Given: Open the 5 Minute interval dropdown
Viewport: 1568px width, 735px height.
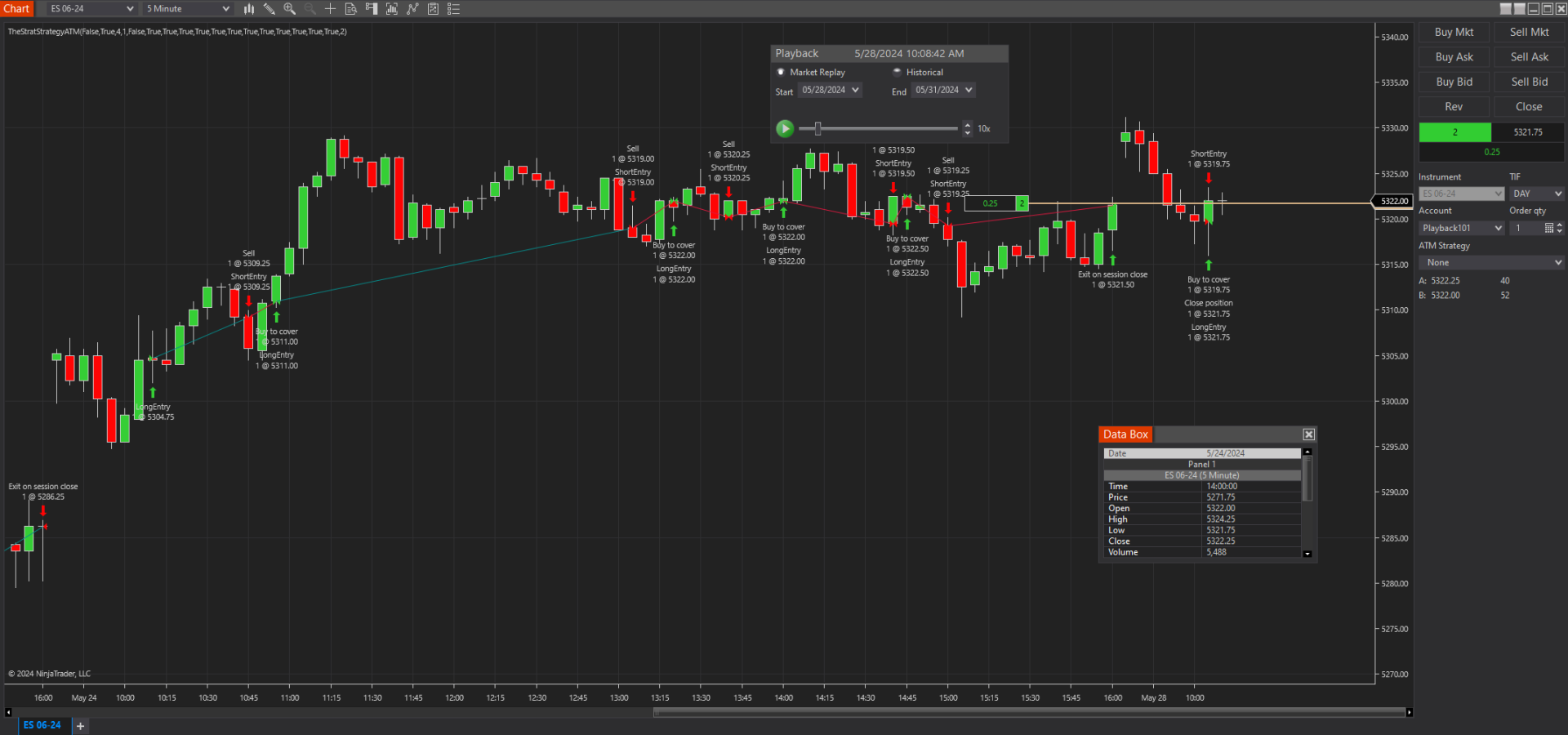Looking at the screenshot, I should (x=188, y=9).
